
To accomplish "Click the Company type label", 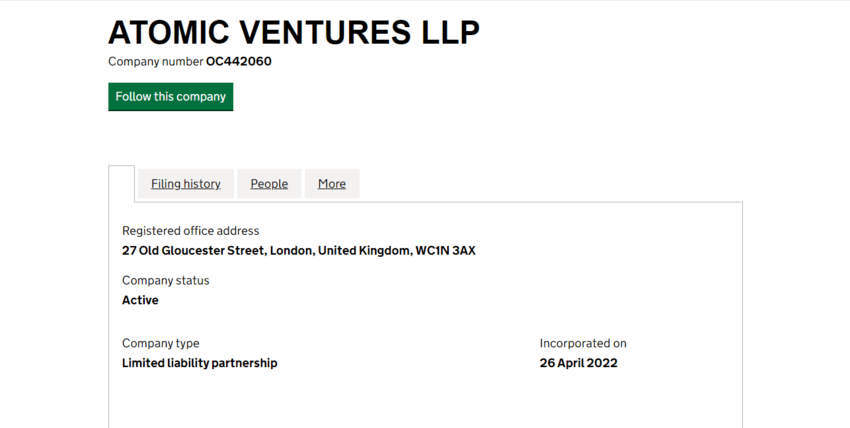I will click(x=160, y=344).
